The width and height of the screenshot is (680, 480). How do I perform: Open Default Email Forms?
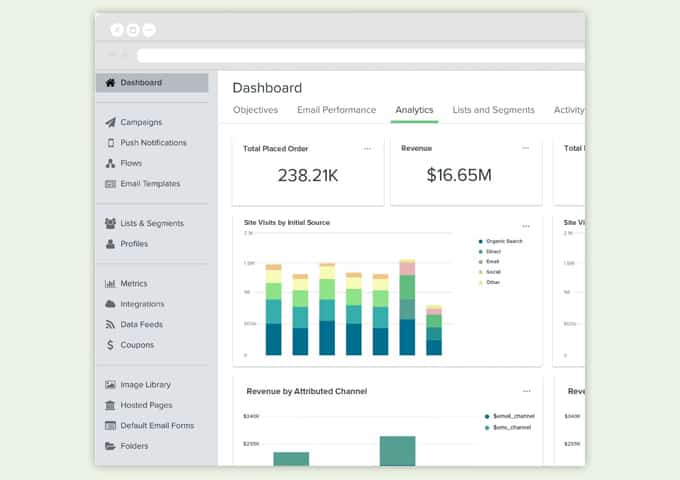point(157,425)
